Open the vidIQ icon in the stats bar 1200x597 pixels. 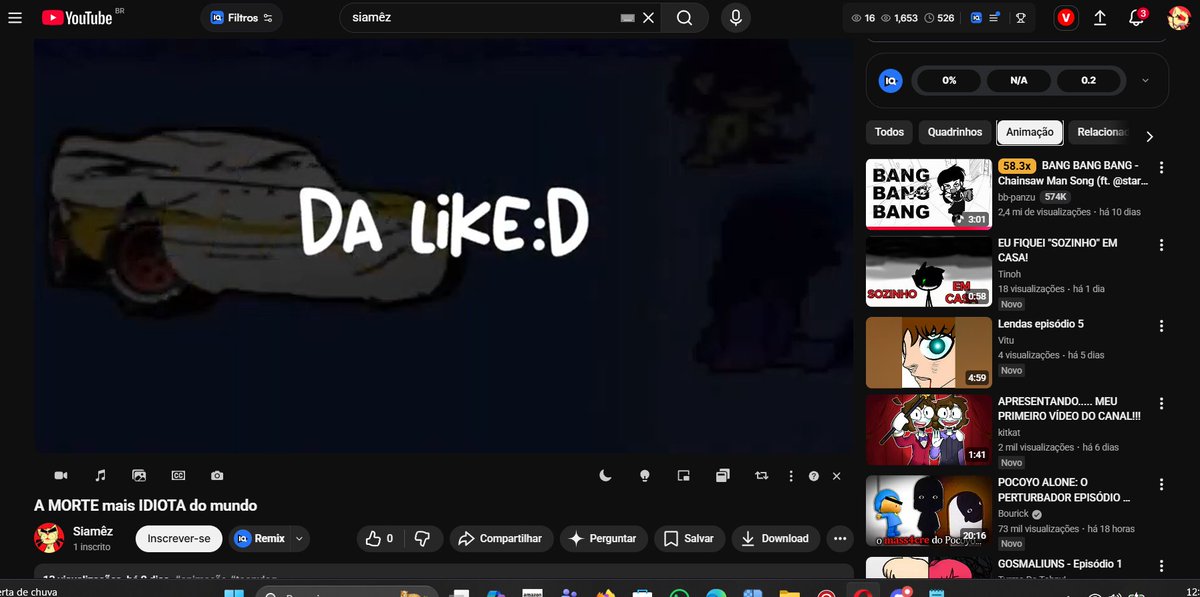(977, 18)
